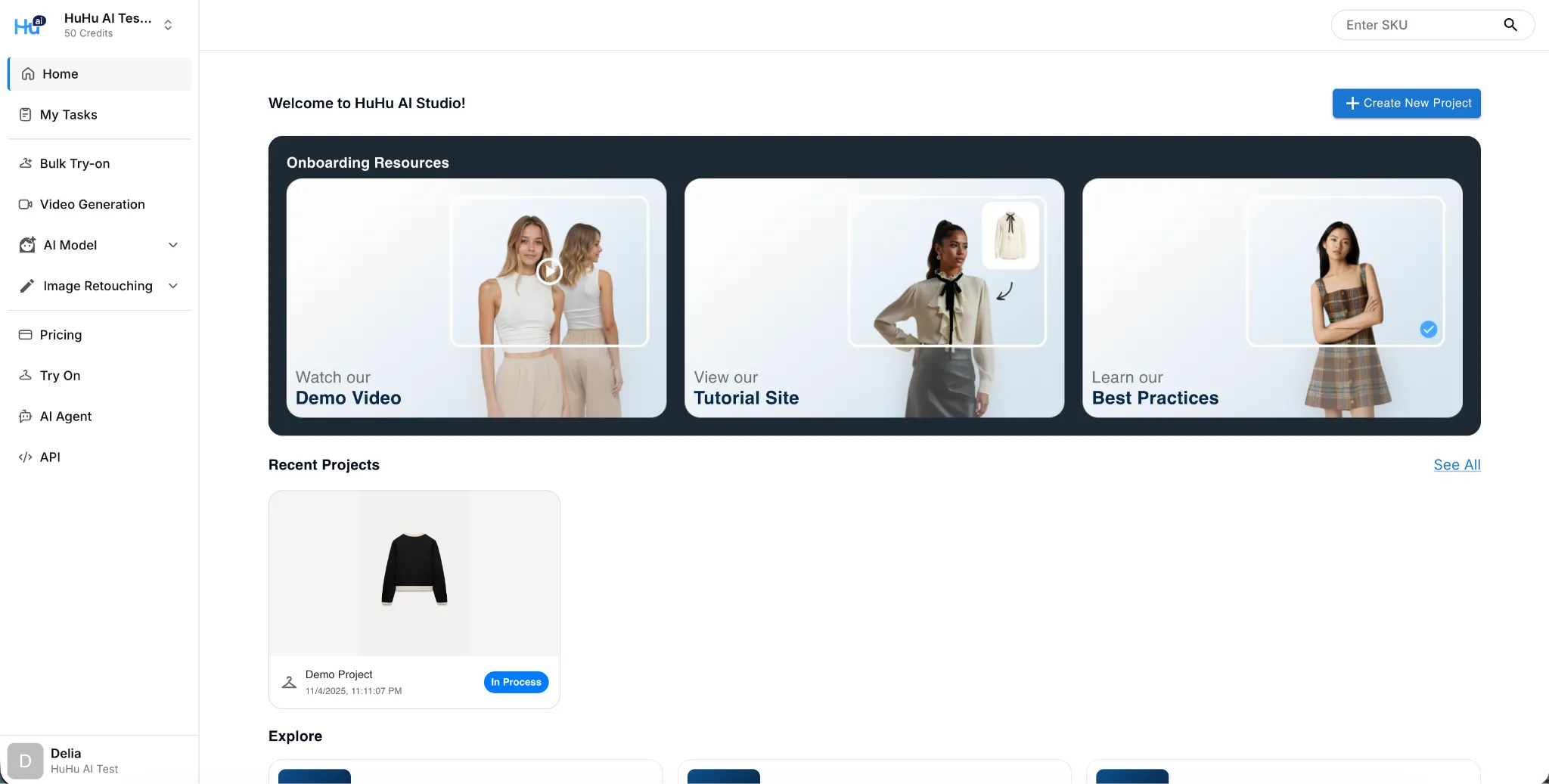This screenshot has height=784, width=1549.
Task: Click the Pricing card icon
Action: point(25,335)
